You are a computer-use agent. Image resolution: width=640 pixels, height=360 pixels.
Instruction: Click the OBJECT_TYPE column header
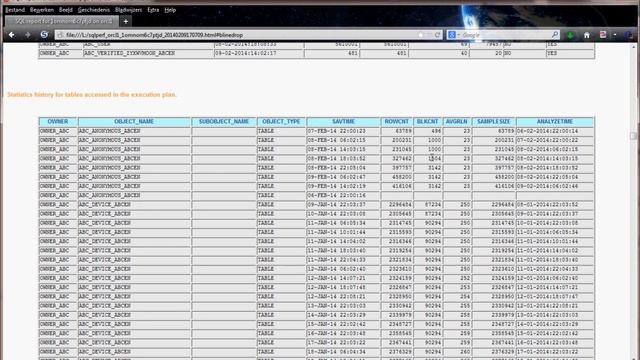pyautogui.click(x=281, y=122)
